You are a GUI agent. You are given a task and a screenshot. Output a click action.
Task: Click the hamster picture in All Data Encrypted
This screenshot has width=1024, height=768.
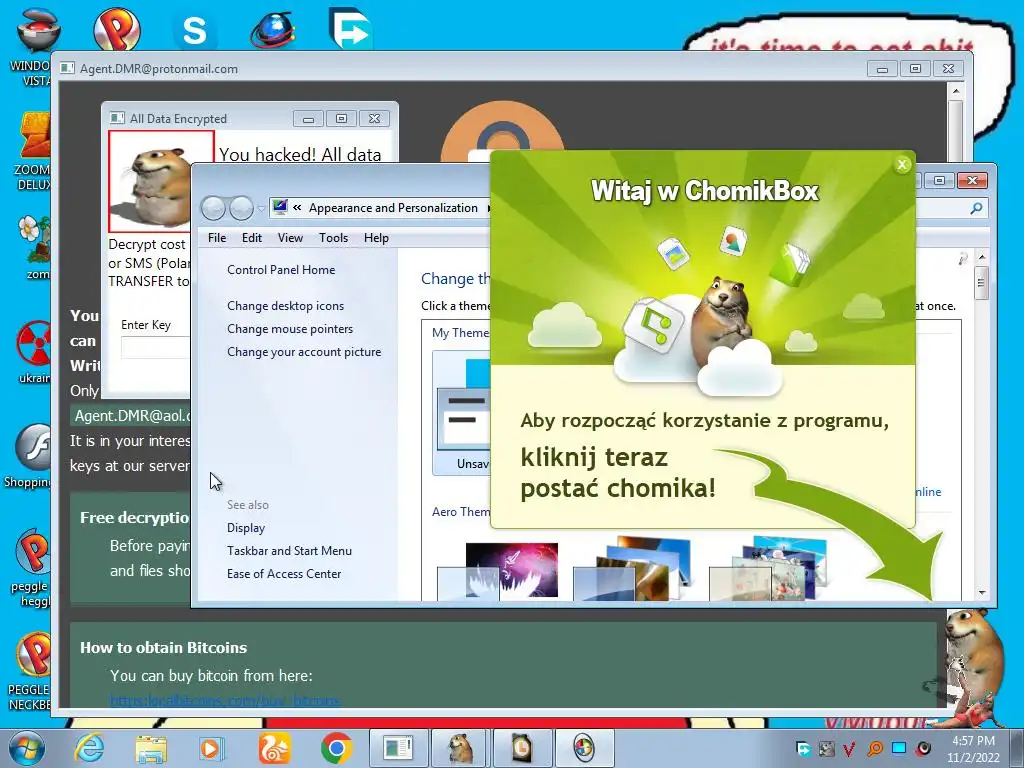[161, 181]
